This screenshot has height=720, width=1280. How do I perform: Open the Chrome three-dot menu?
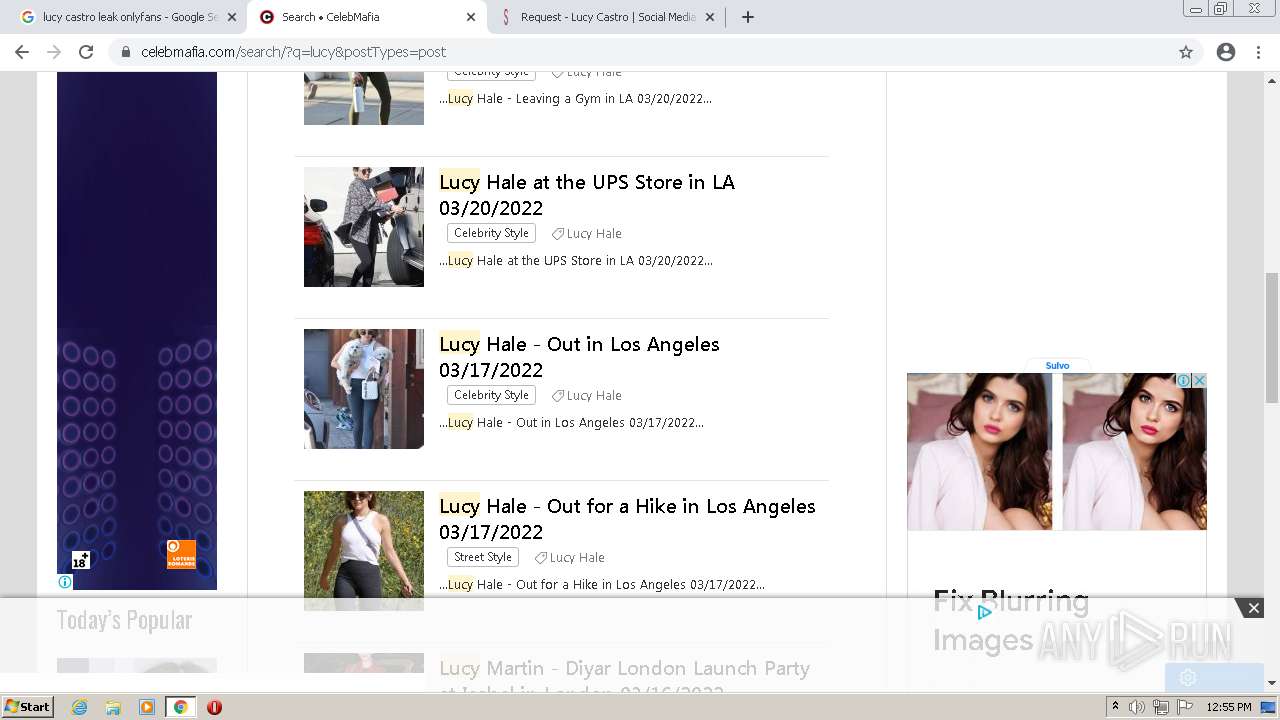(1258, 52)
